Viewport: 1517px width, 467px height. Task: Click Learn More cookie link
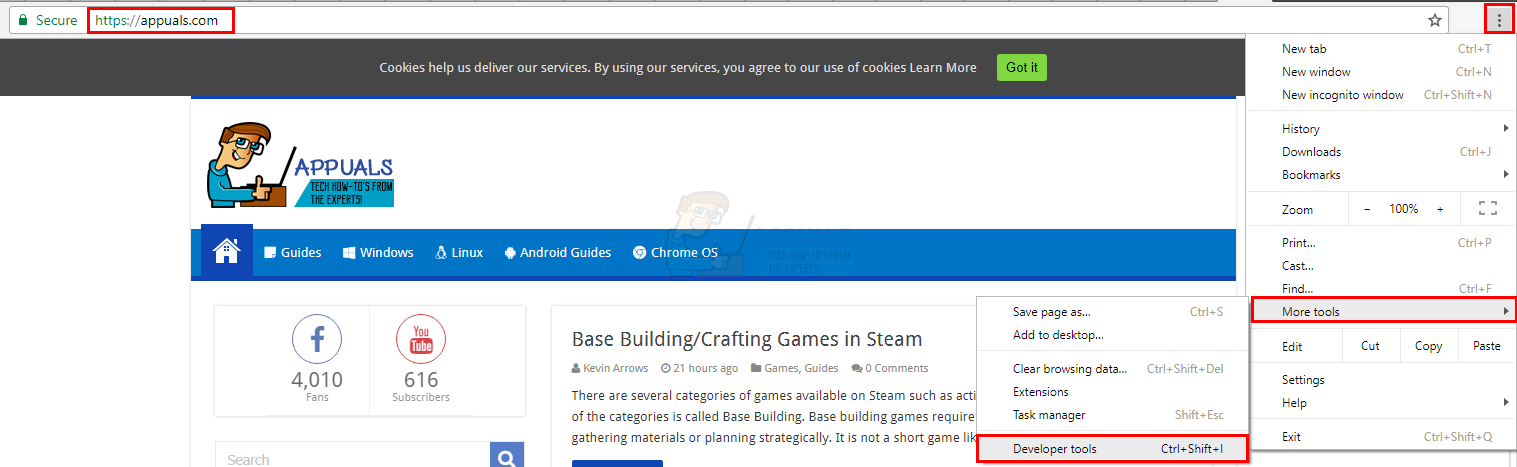[943, 68]
